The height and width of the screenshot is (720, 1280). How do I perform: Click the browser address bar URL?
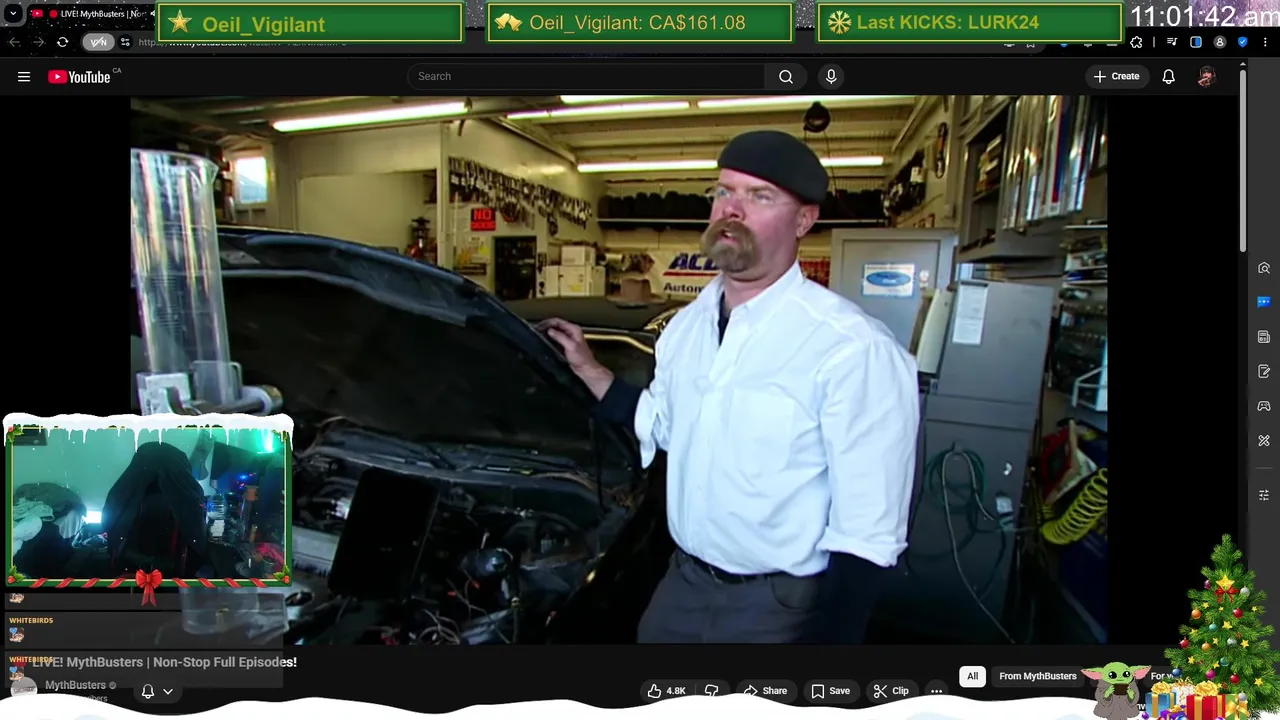(x=242, y=43)
